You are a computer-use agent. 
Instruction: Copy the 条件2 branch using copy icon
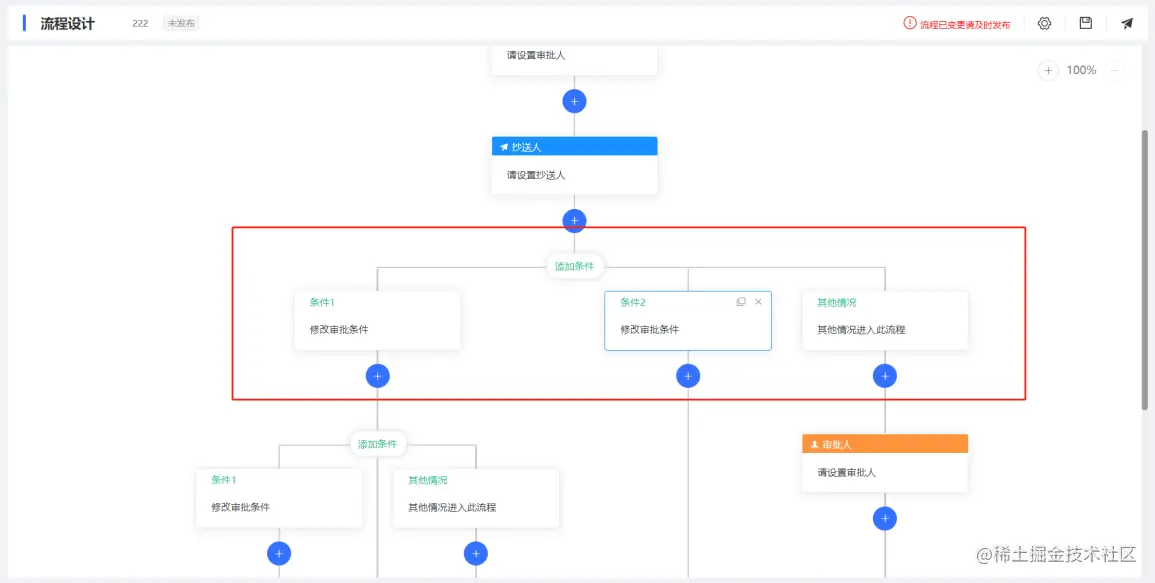click(741, 302)
